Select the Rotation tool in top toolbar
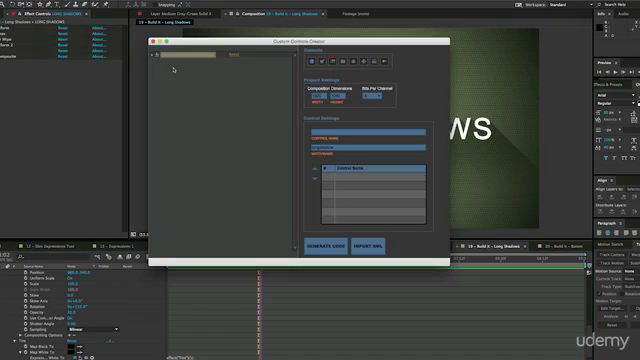Viewport: 640px width, 360px height. [x=12, y=4]
